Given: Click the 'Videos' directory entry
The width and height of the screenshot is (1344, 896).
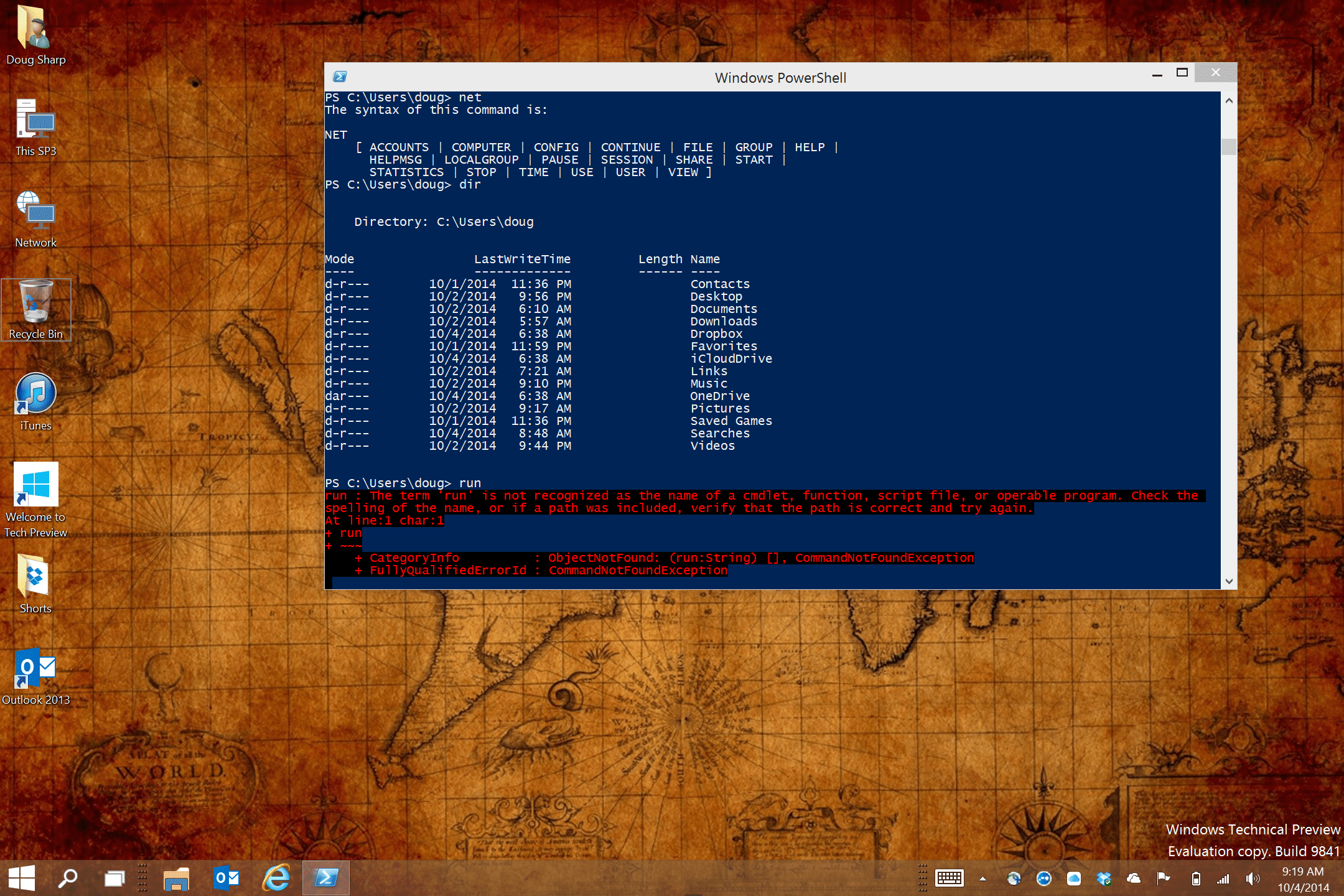Looking at the screenshot, I should coord(712,446).
